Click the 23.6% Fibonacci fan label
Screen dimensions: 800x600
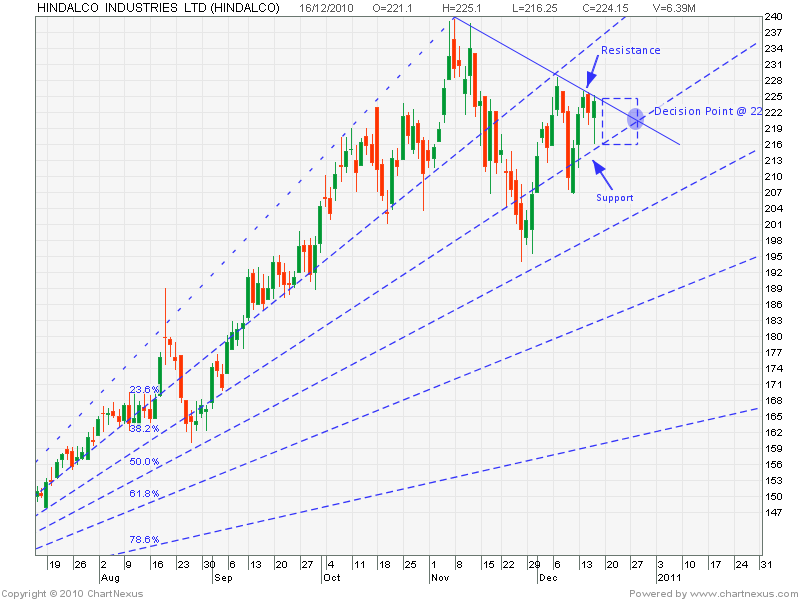point(144,390)
